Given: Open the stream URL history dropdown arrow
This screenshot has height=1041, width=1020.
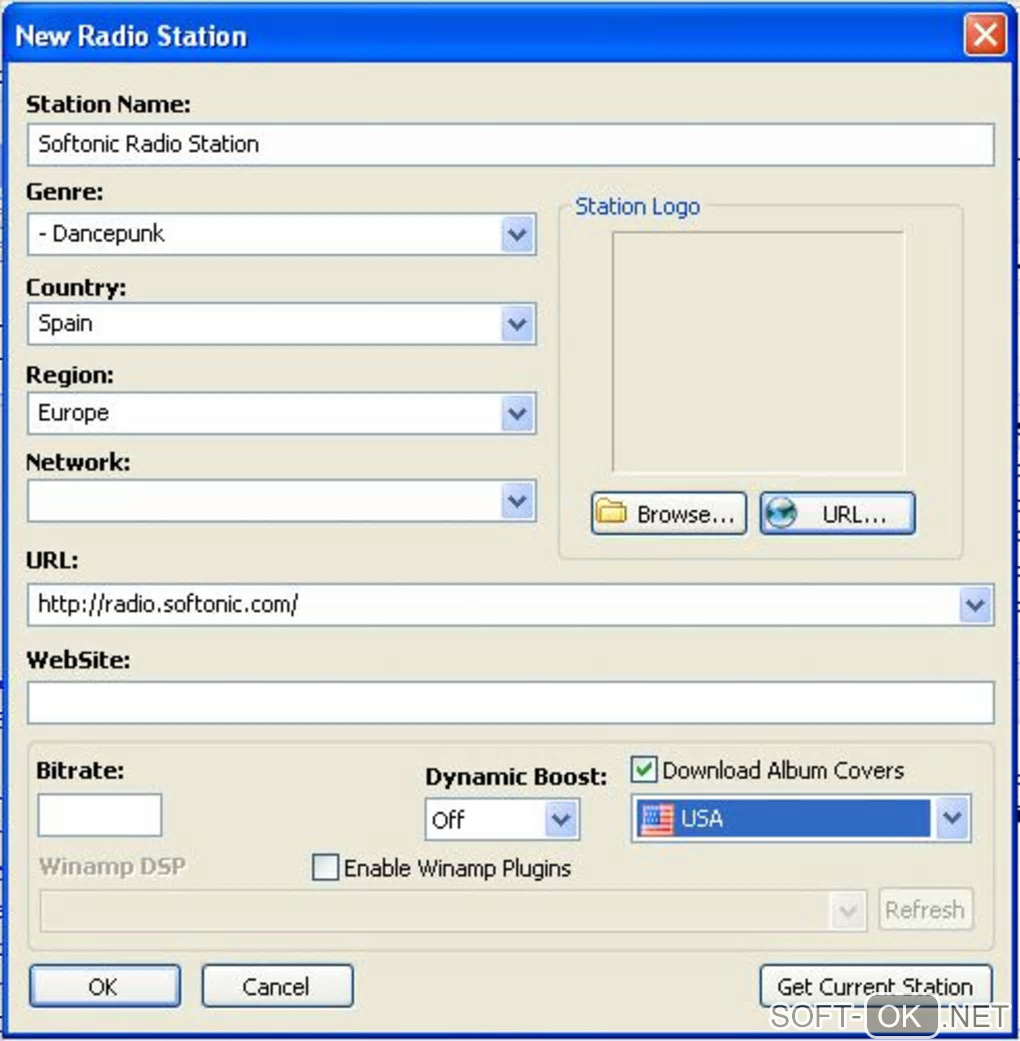Looking at the screenshot, I should point(976,605).
